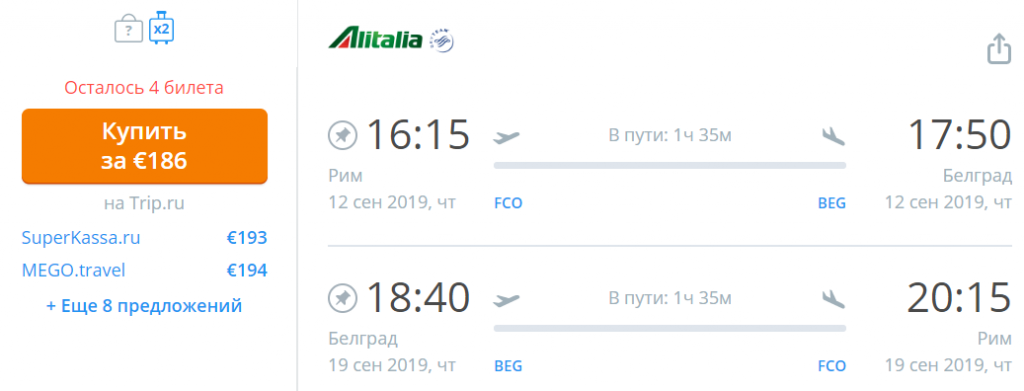1024x391 pixels.
Task: Click the outbound flight duration bar
Action: 669,165
